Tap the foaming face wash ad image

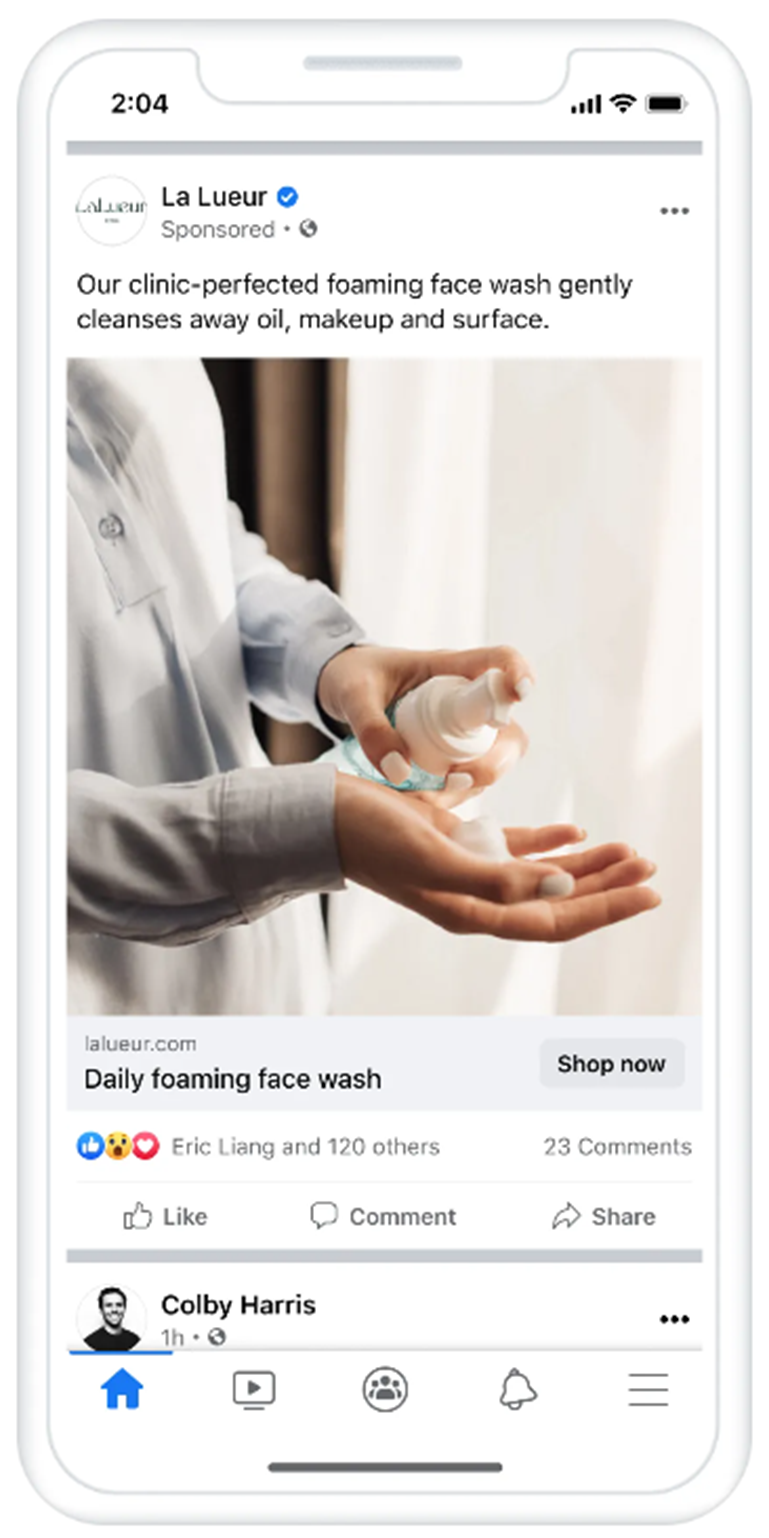[x=384, y=687]
